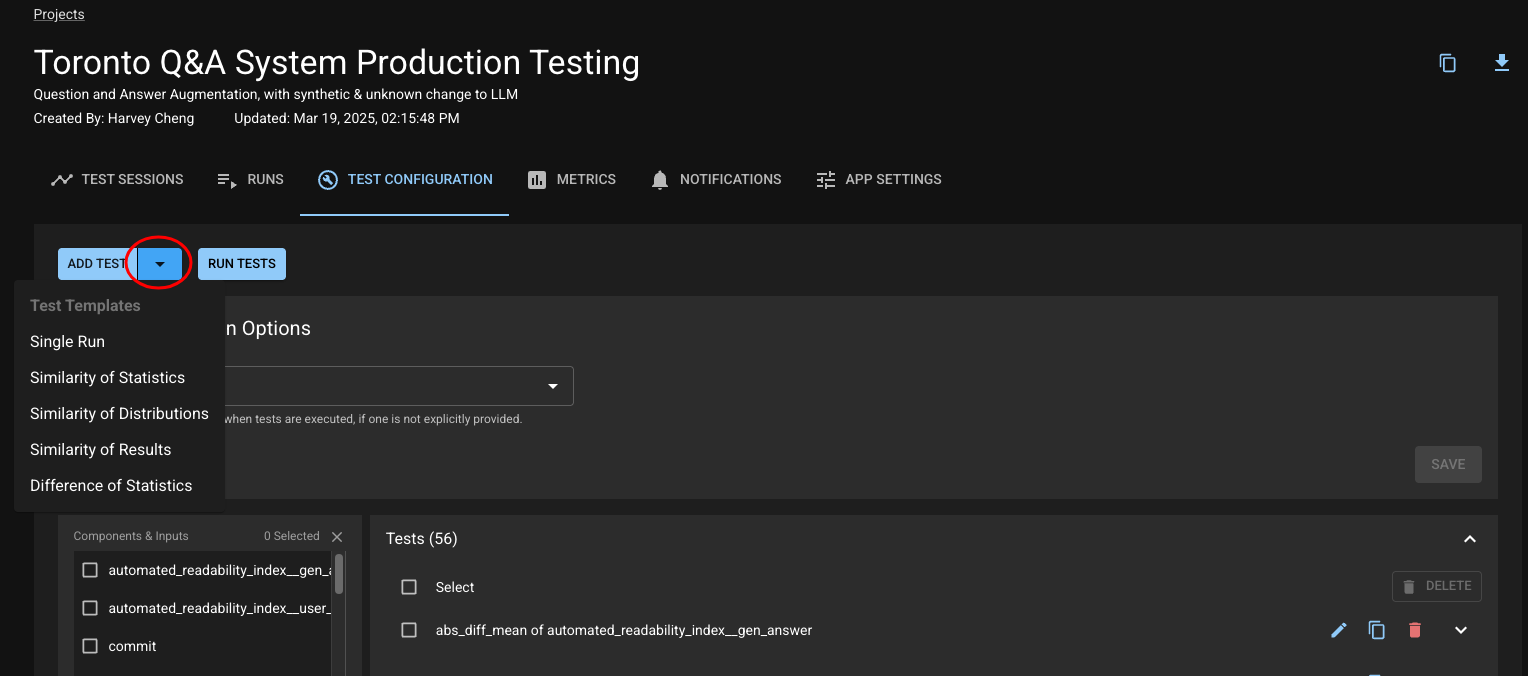Open the Metrics tab
This screenshot has width=1528, height=676.
[571, 180]
